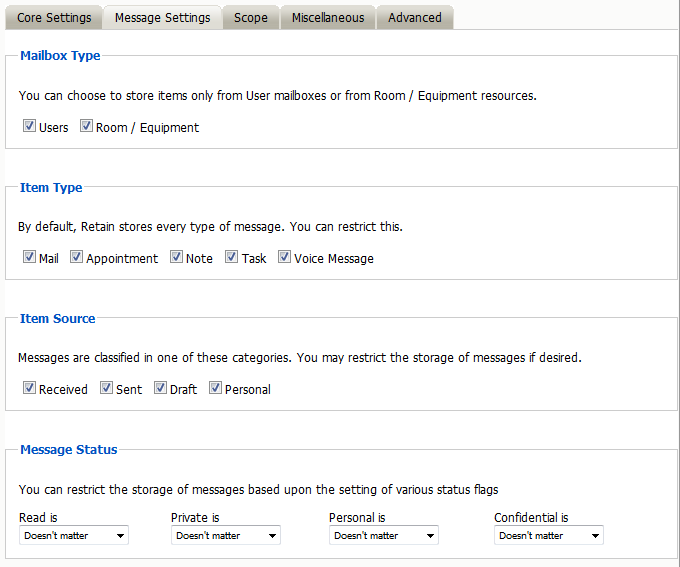
Task: Expand the 'Confidential is' dropdown
Action: coord(548,536)
